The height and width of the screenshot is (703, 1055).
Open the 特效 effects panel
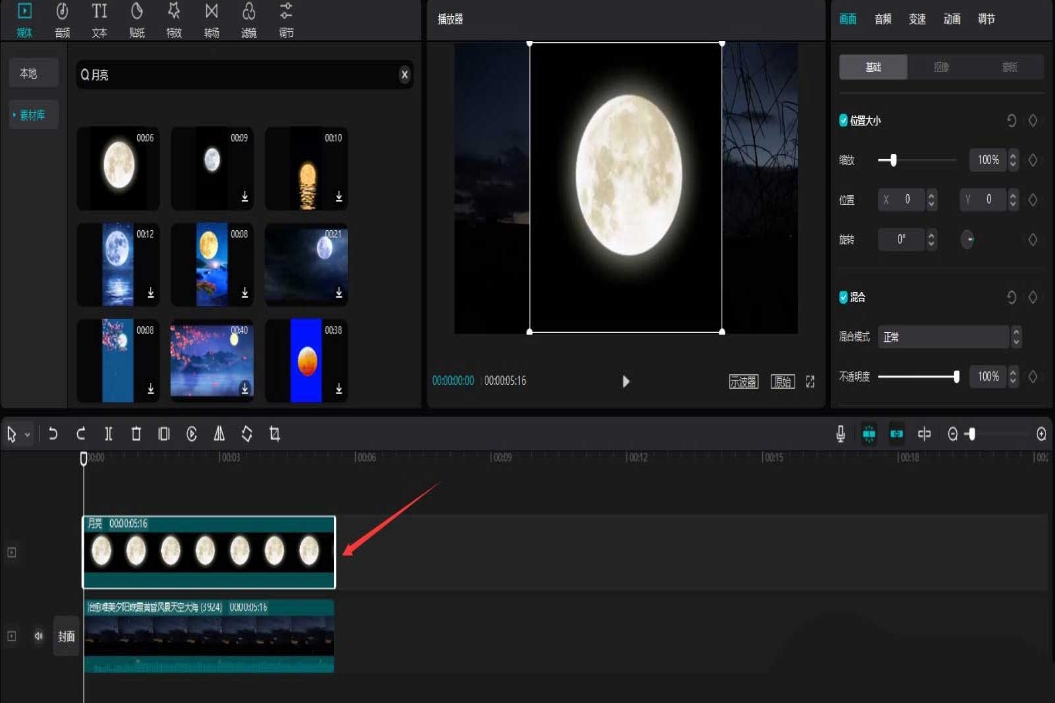pos(174,19)
